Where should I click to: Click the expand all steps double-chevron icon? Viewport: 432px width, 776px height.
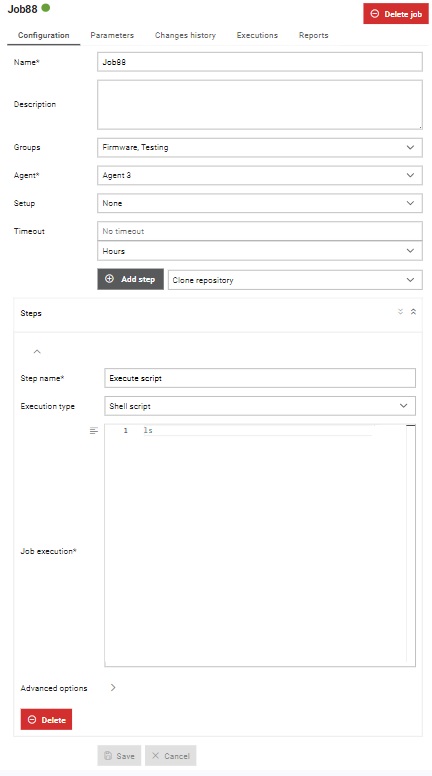(x=400, y=312)
